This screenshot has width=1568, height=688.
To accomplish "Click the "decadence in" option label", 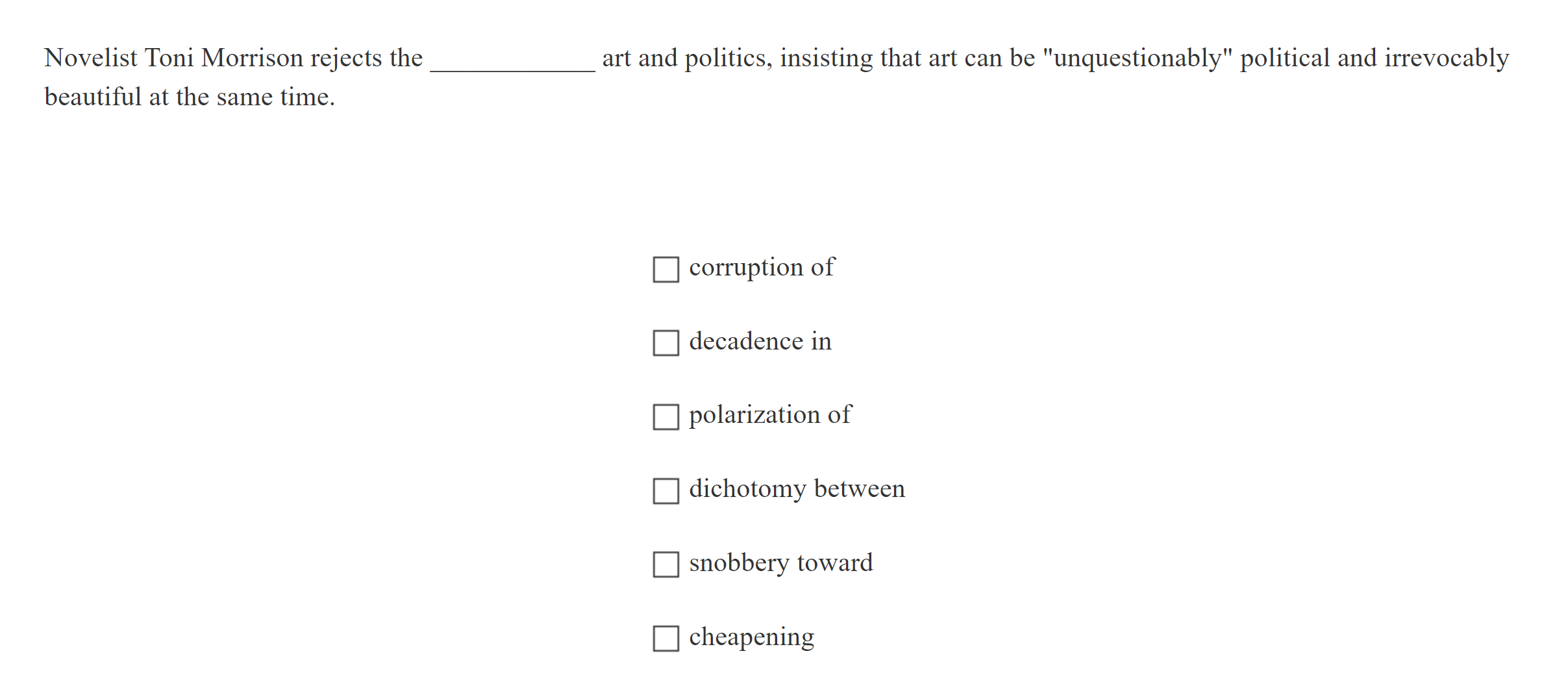I will (x=760, y=341).
